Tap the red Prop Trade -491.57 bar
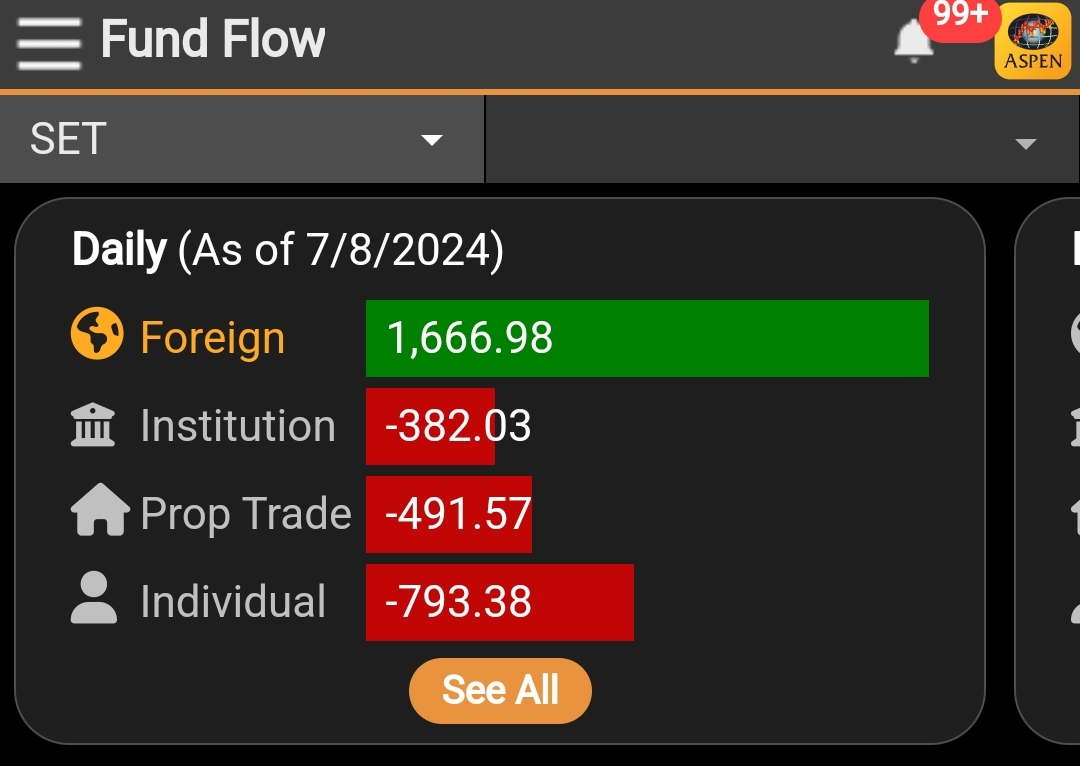 point(448,514)
